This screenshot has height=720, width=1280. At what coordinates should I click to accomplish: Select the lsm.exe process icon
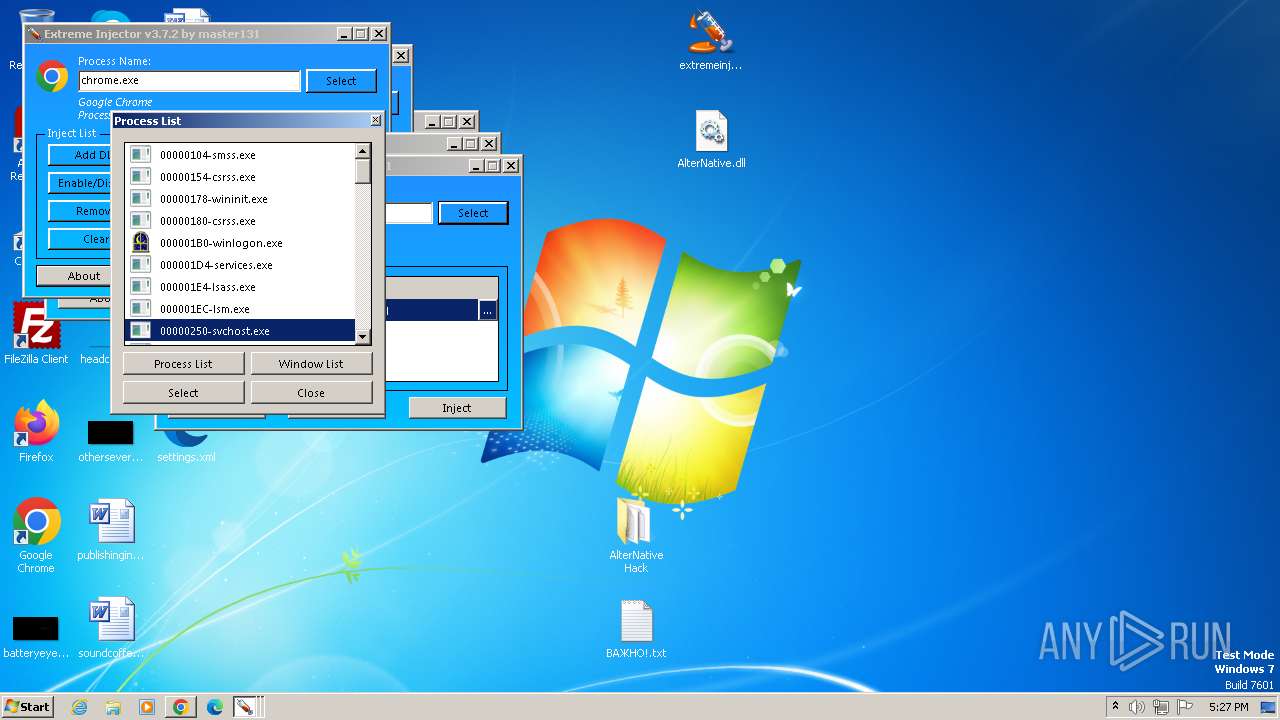click(x=141, y=309)
